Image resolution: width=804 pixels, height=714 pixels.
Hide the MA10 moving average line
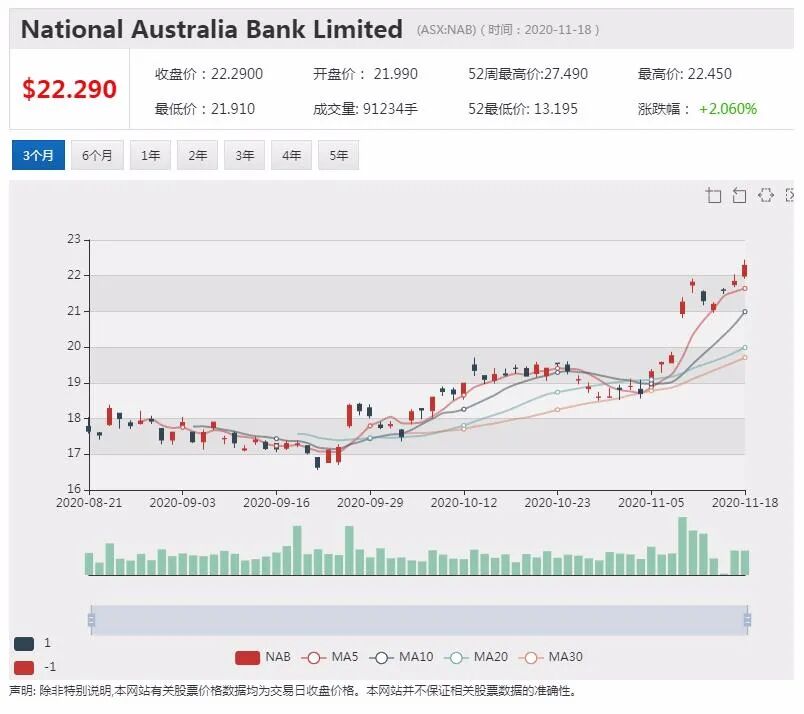click(x=401, y=658)
